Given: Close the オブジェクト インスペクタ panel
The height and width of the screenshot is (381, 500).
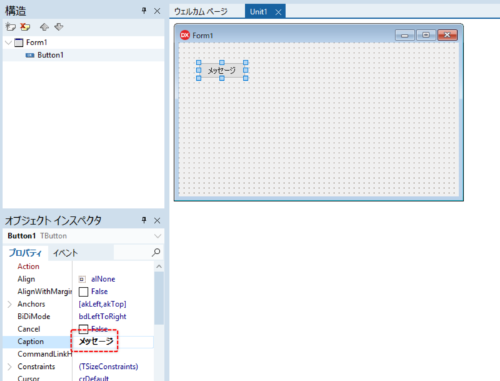Looking at the screenshot, I should [x=157, y=220].
